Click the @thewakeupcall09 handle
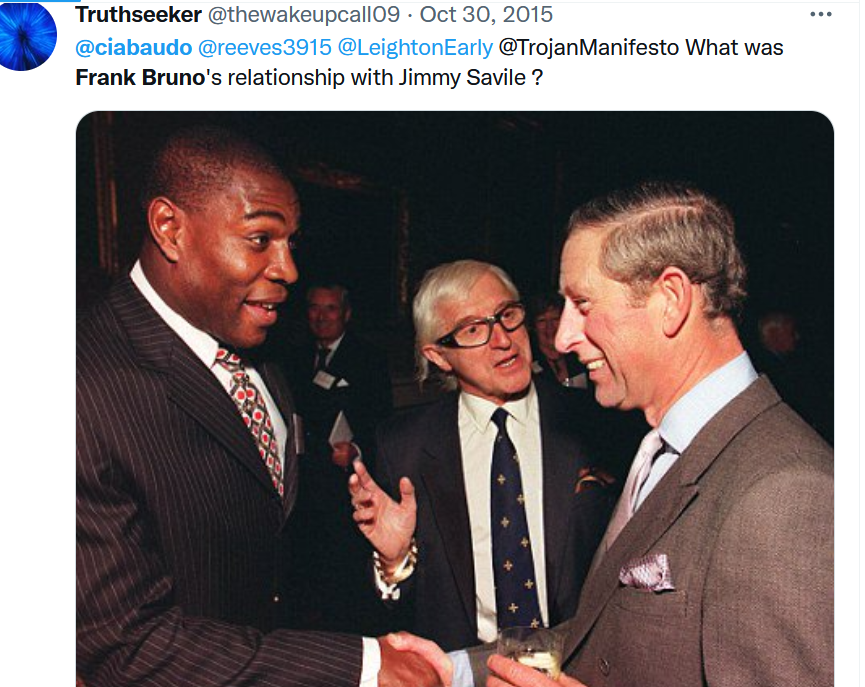The image size is (865, 687). pos(304,15)
